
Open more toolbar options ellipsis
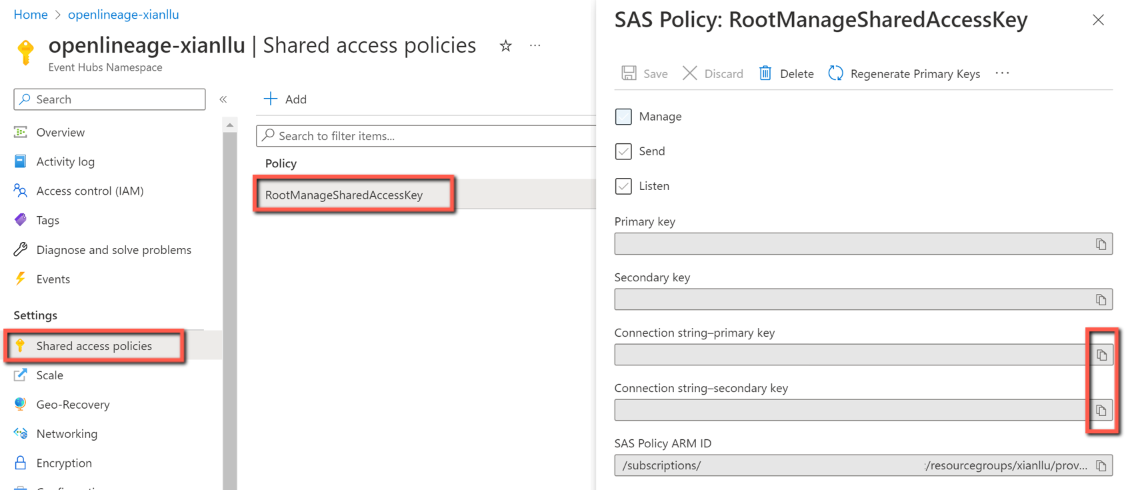coord(1002,73)
